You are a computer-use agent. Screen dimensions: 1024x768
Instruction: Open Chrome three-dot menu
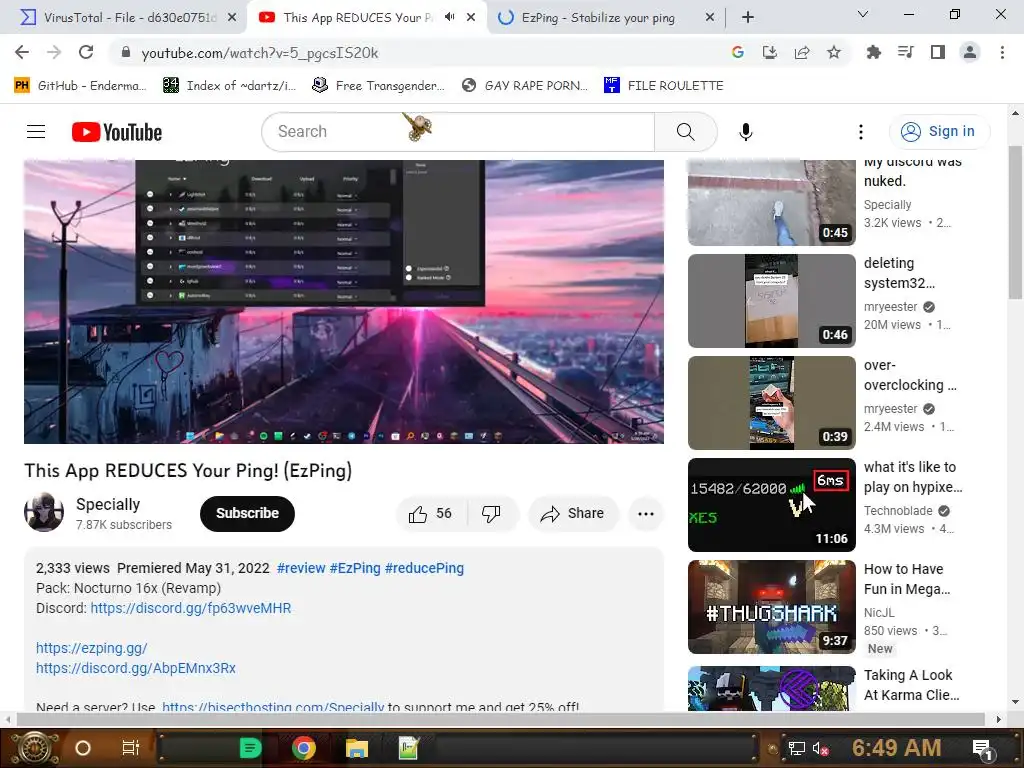click(1002, 52)
